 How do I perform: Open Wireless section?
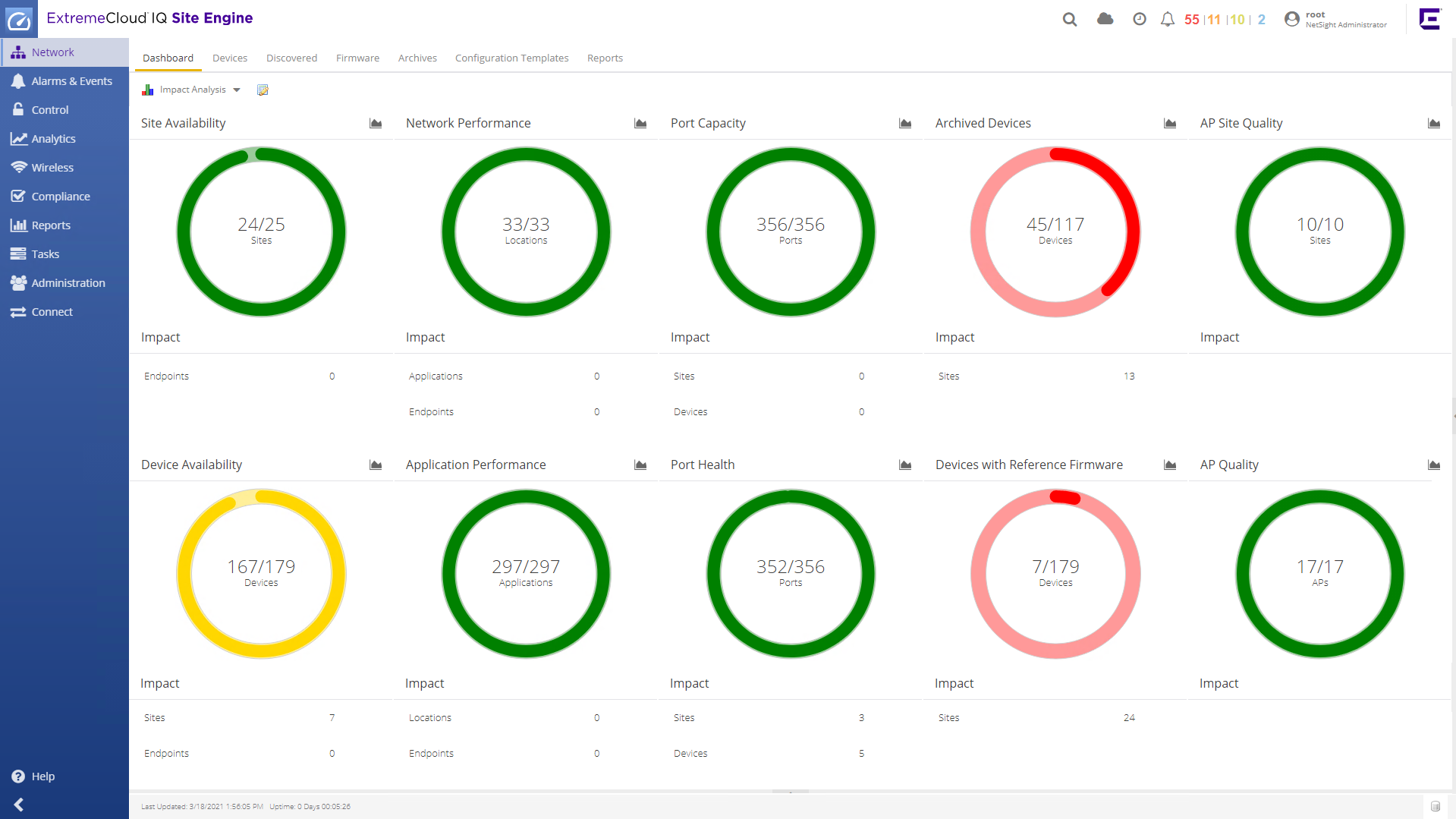pos(64,168)
